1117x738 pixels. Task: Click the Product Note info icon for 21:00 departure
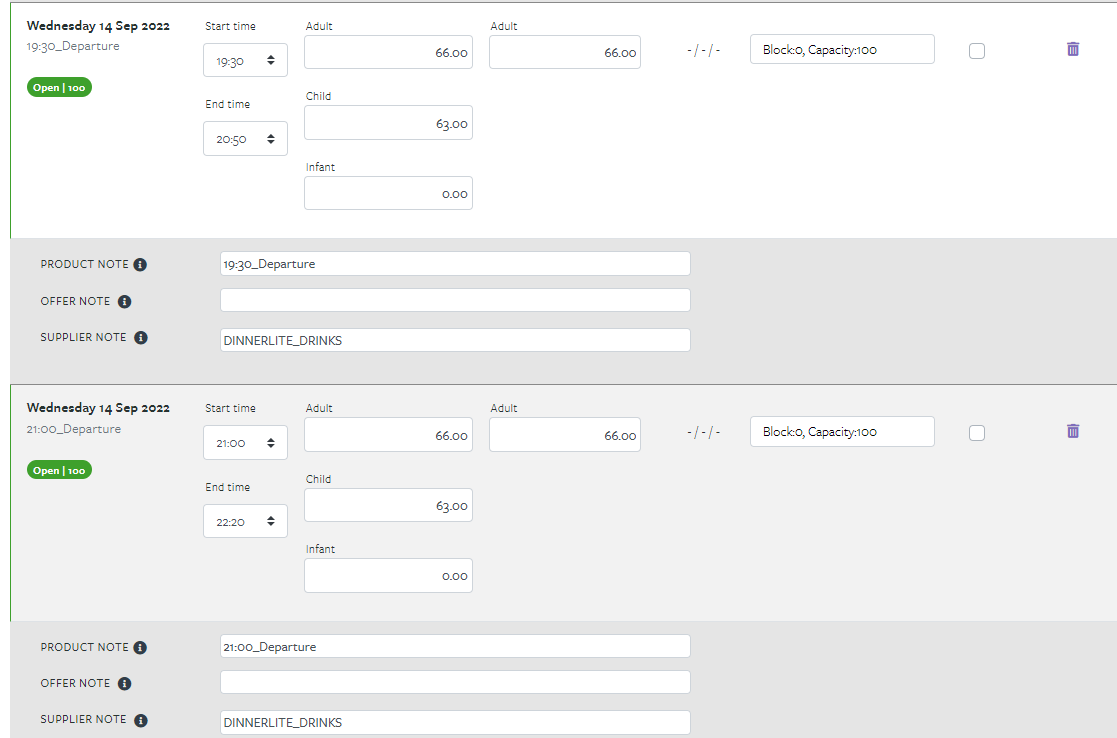(x=140, y=647)
